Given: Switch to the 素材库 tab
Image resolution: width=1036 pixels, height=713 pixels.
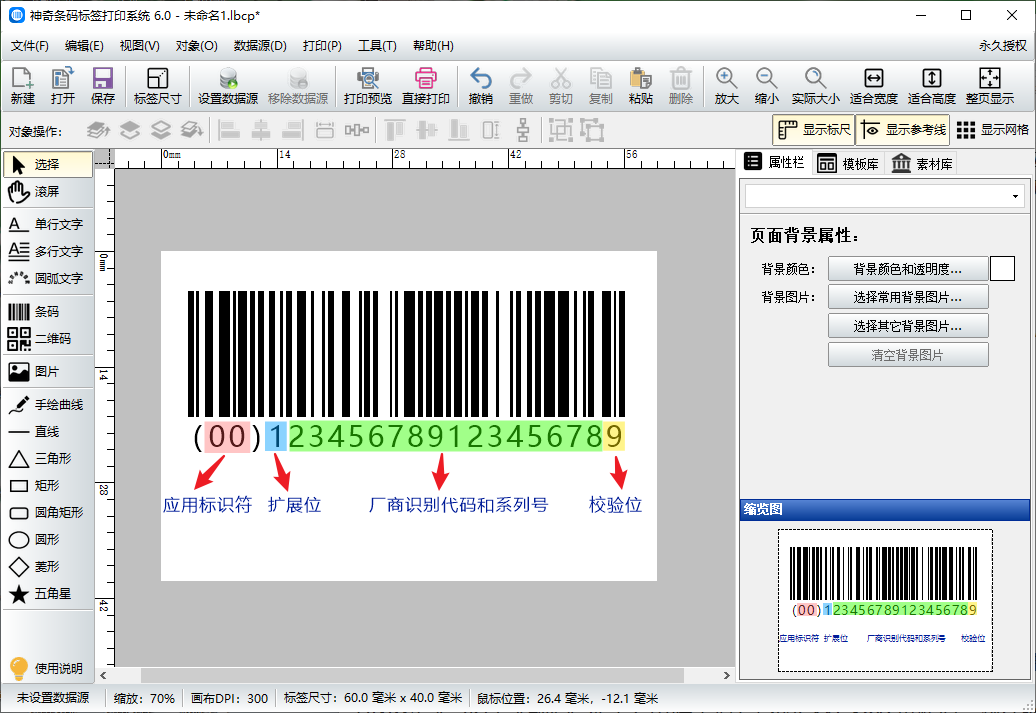Looking at the screenshot, I should point(921,164).
